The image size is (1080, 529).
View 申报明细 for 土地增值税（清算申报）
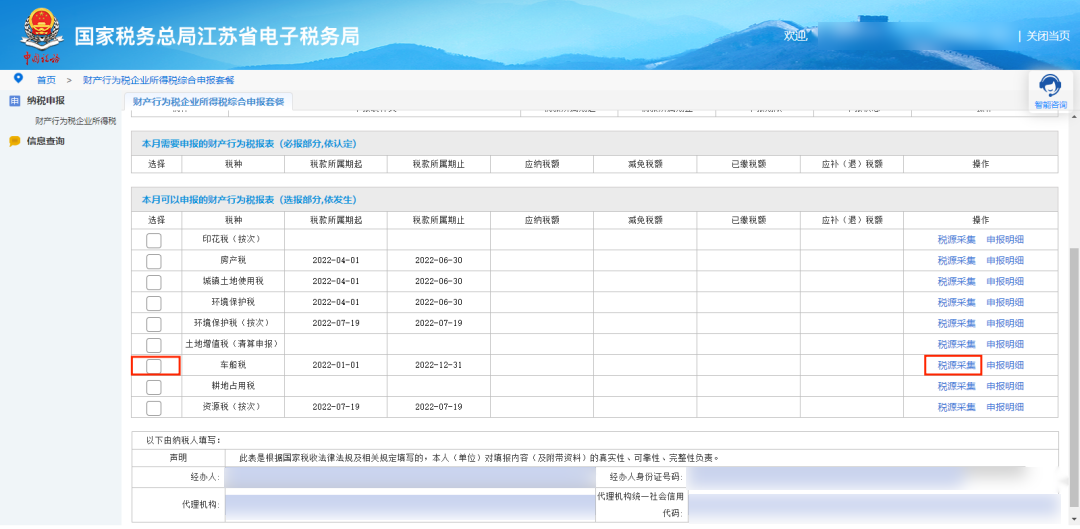(x=1005, y=344)
